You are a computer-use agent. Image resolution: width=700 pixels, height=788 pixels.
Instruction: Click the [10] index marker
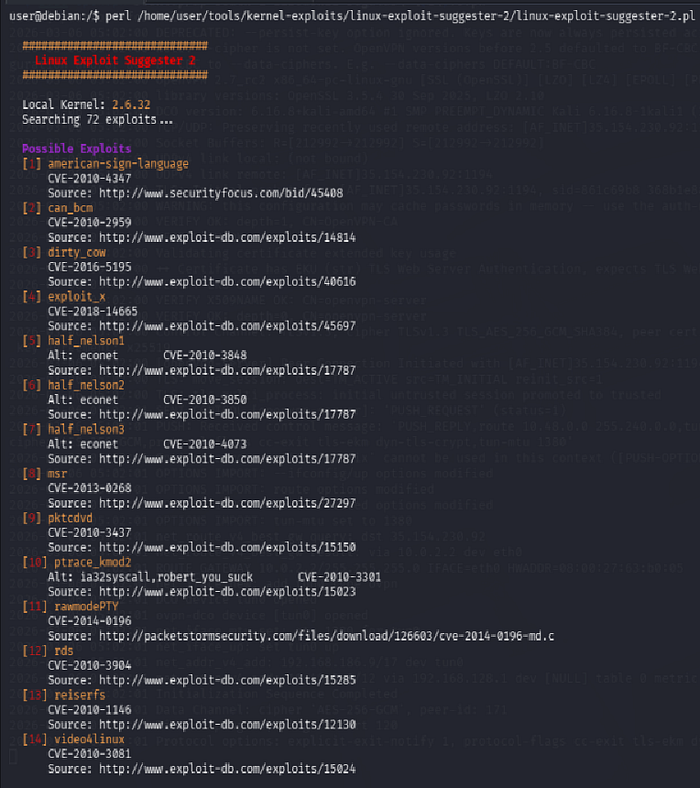[x=35, y=562]
